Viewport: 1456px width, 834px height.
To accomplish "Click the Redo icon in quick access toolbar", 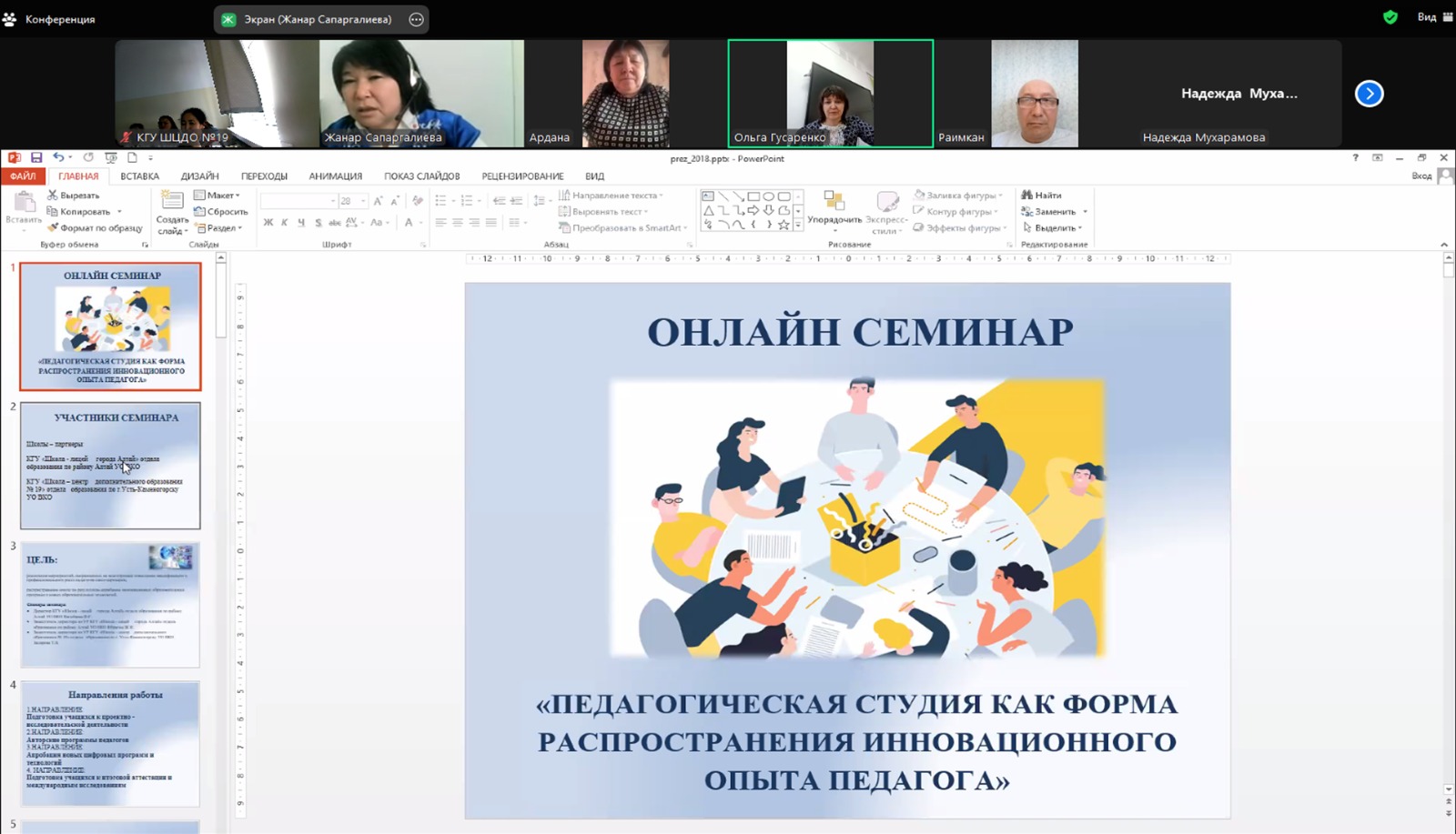I will click(88, 158).
